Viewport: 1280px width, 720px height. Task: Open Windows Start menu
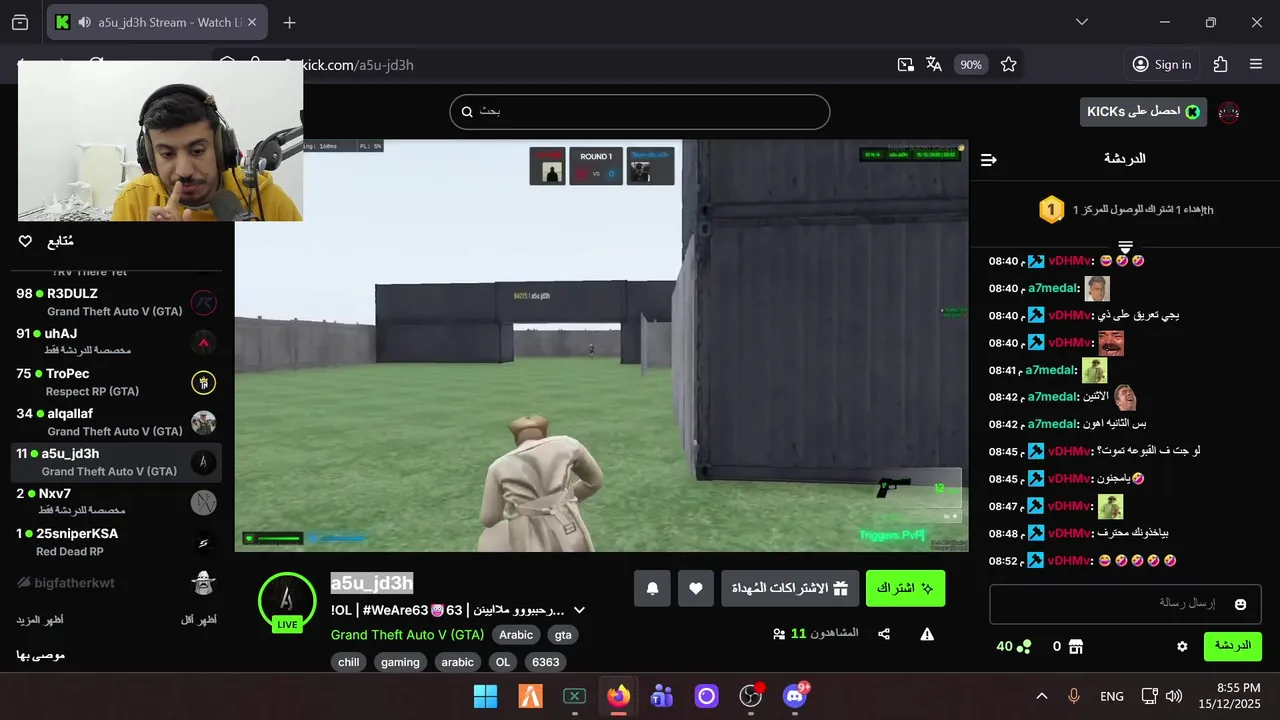[x=485, y=696]
